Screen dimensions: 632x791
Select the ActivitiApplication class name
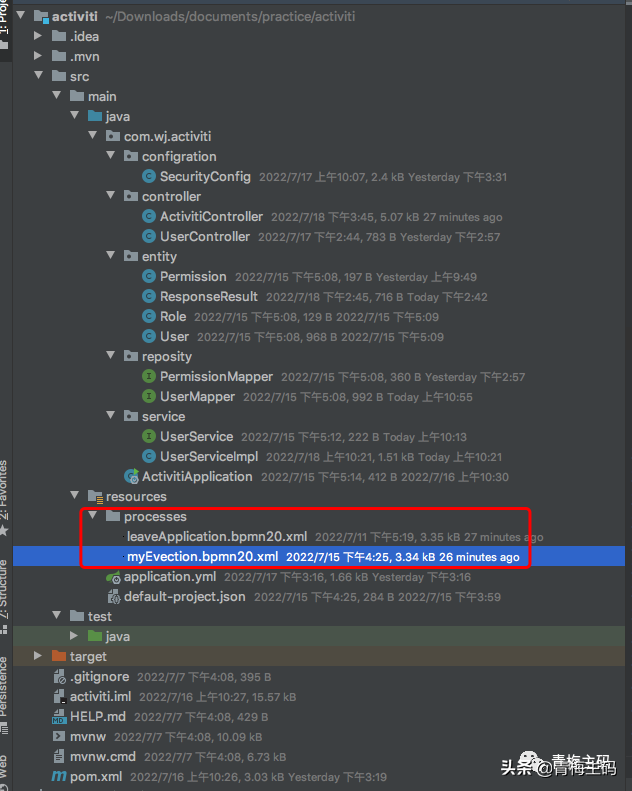coord(197,476)
